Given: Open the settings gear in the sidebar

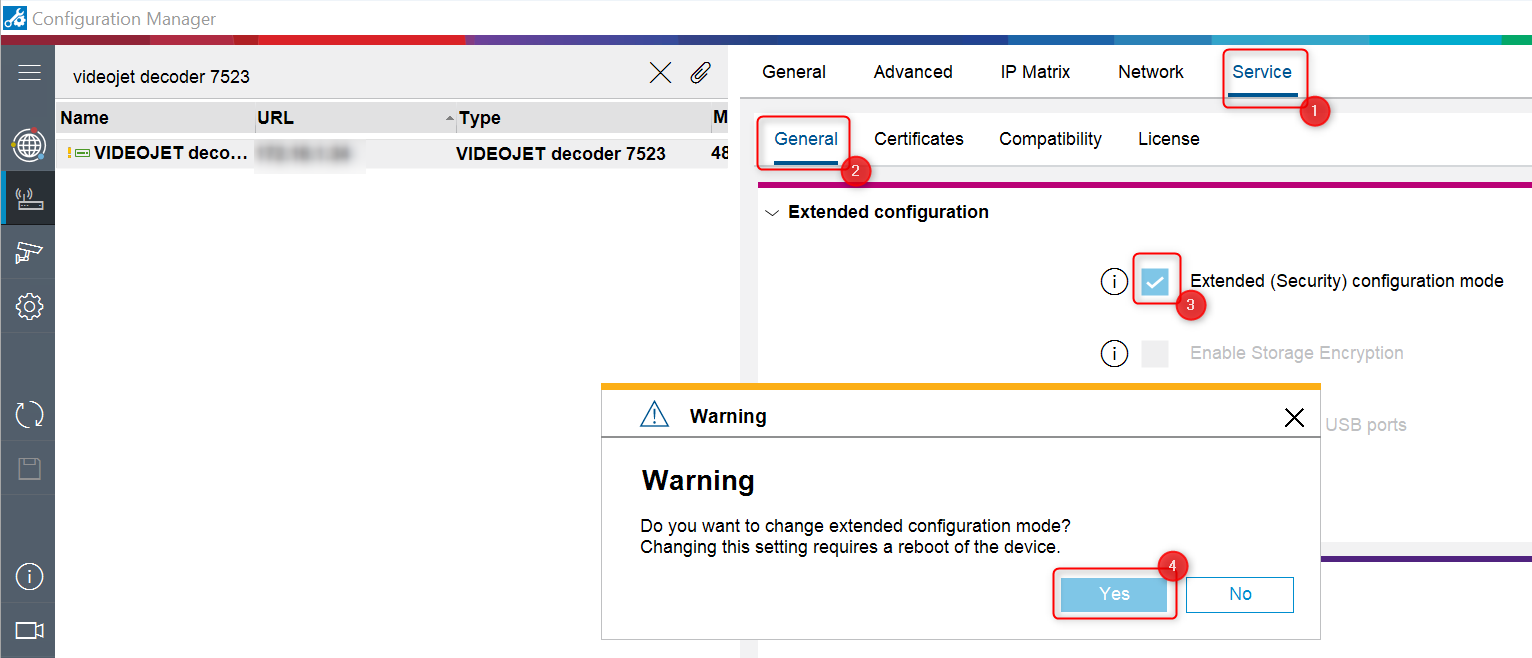Looking at the screenshot, I should (29, 305).
